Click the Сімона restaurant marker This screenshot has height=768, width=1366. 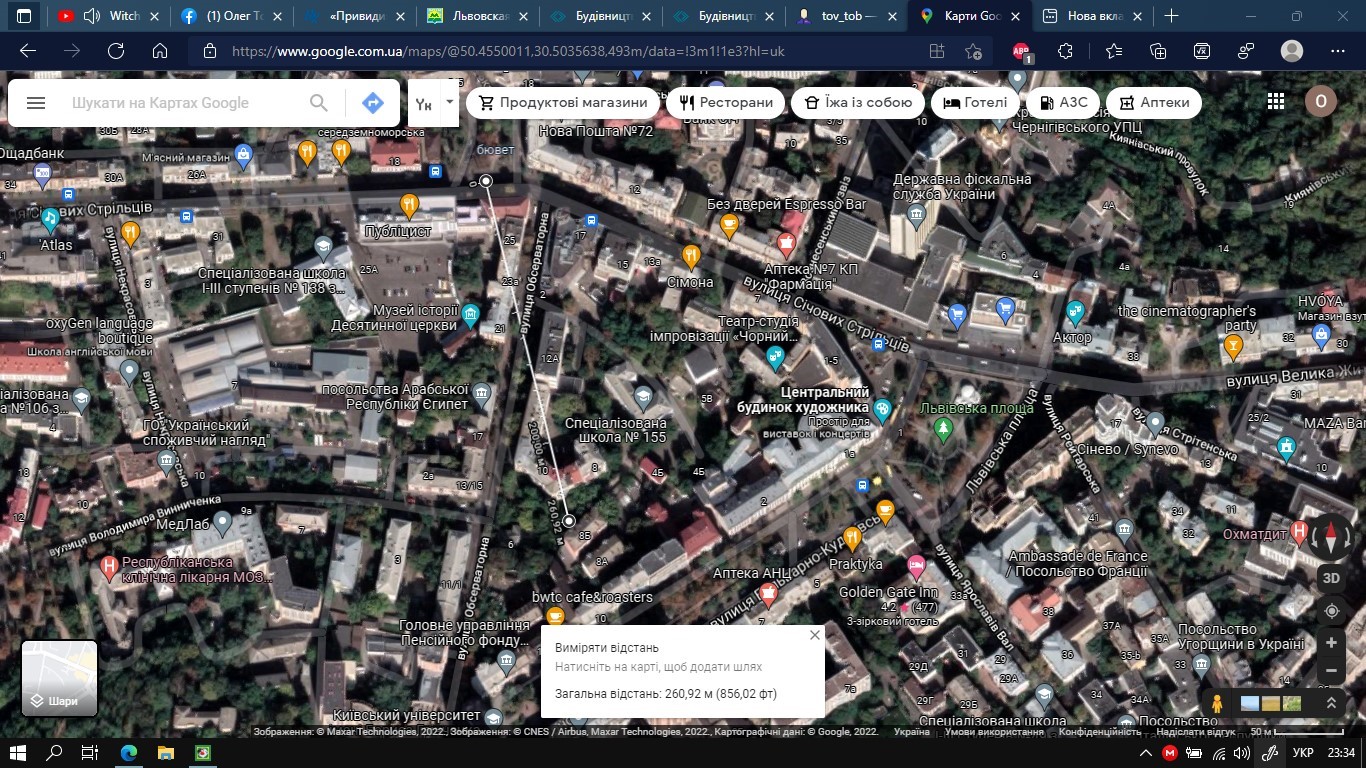[x=690, y=256]
